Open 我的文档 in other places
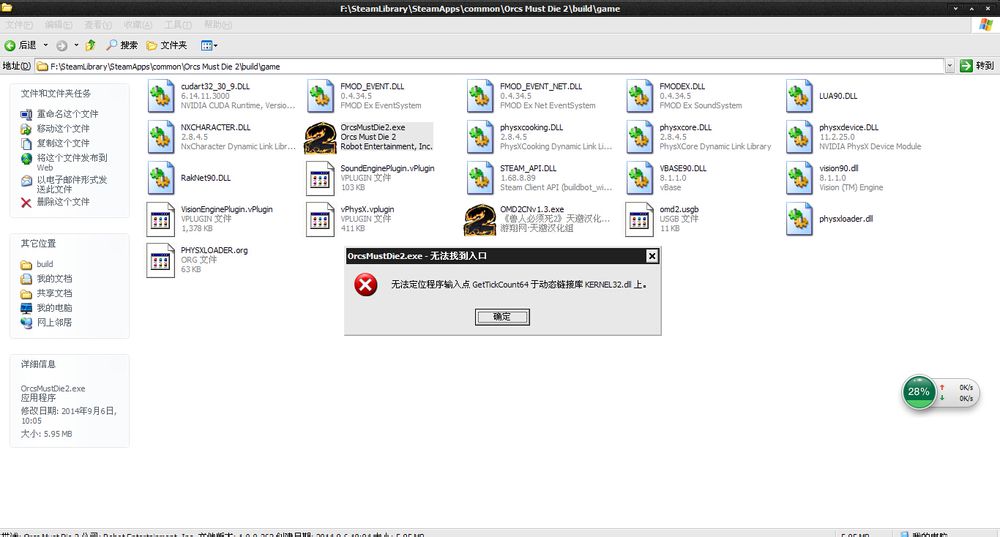The image size is (1000, 537). pos(54,279)
